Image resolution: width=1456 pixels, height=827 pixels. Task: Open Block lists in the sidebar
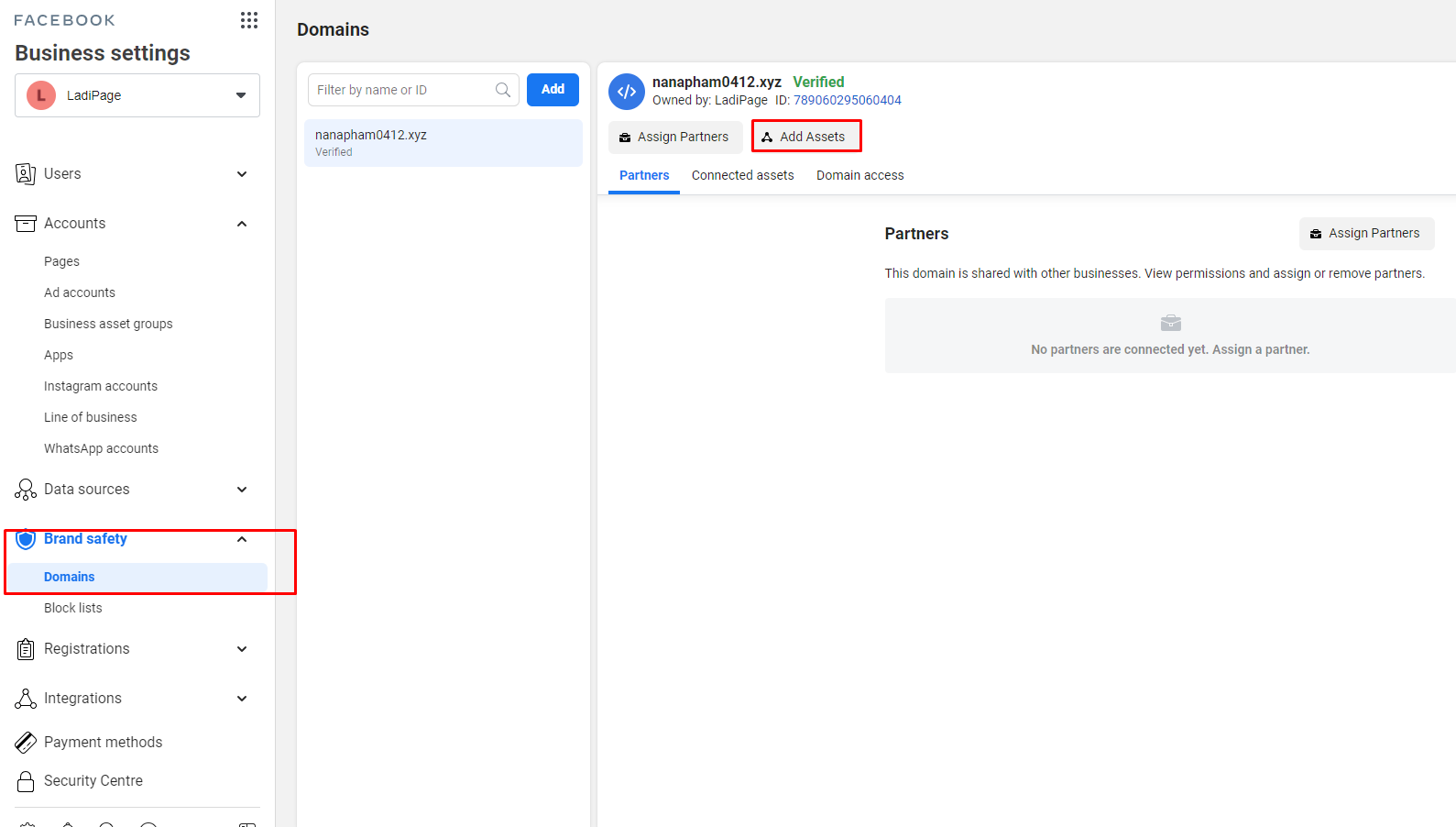click(x=73, y=608)
